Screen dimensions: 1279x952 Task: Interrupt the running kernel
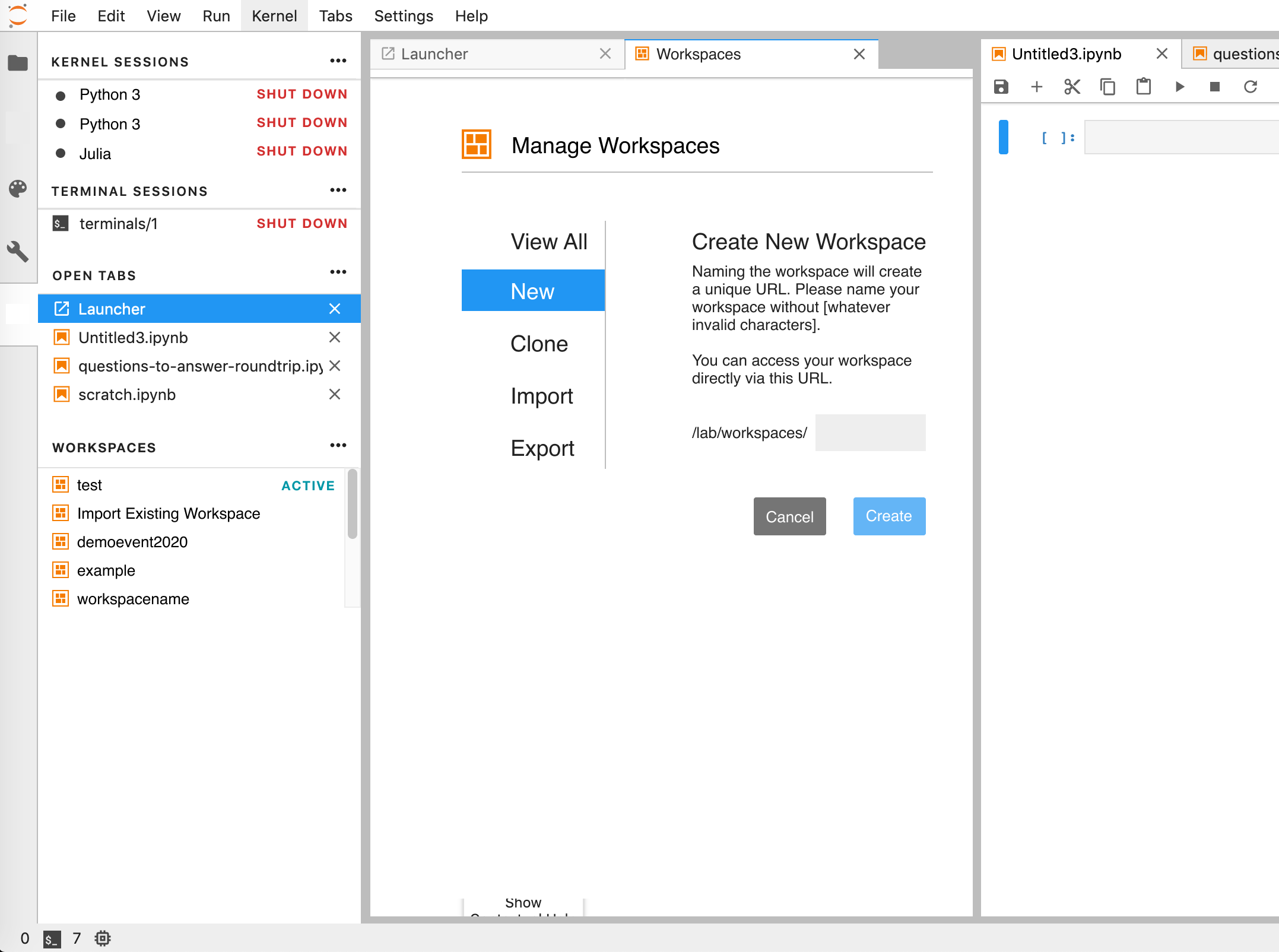(x=1214, y=87)
